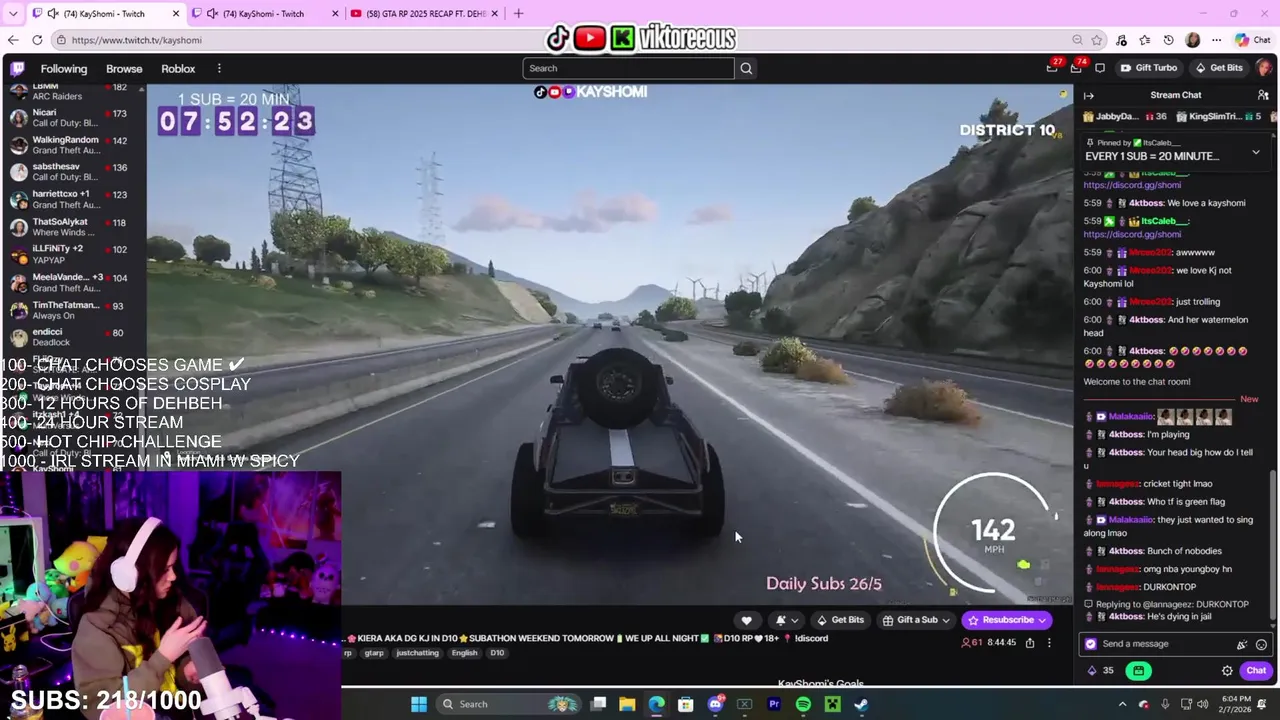Open the emote picker smiley in chat
Image resolution: width=1280 pixels, height=720 pixels.
[x=1261, y=645]
